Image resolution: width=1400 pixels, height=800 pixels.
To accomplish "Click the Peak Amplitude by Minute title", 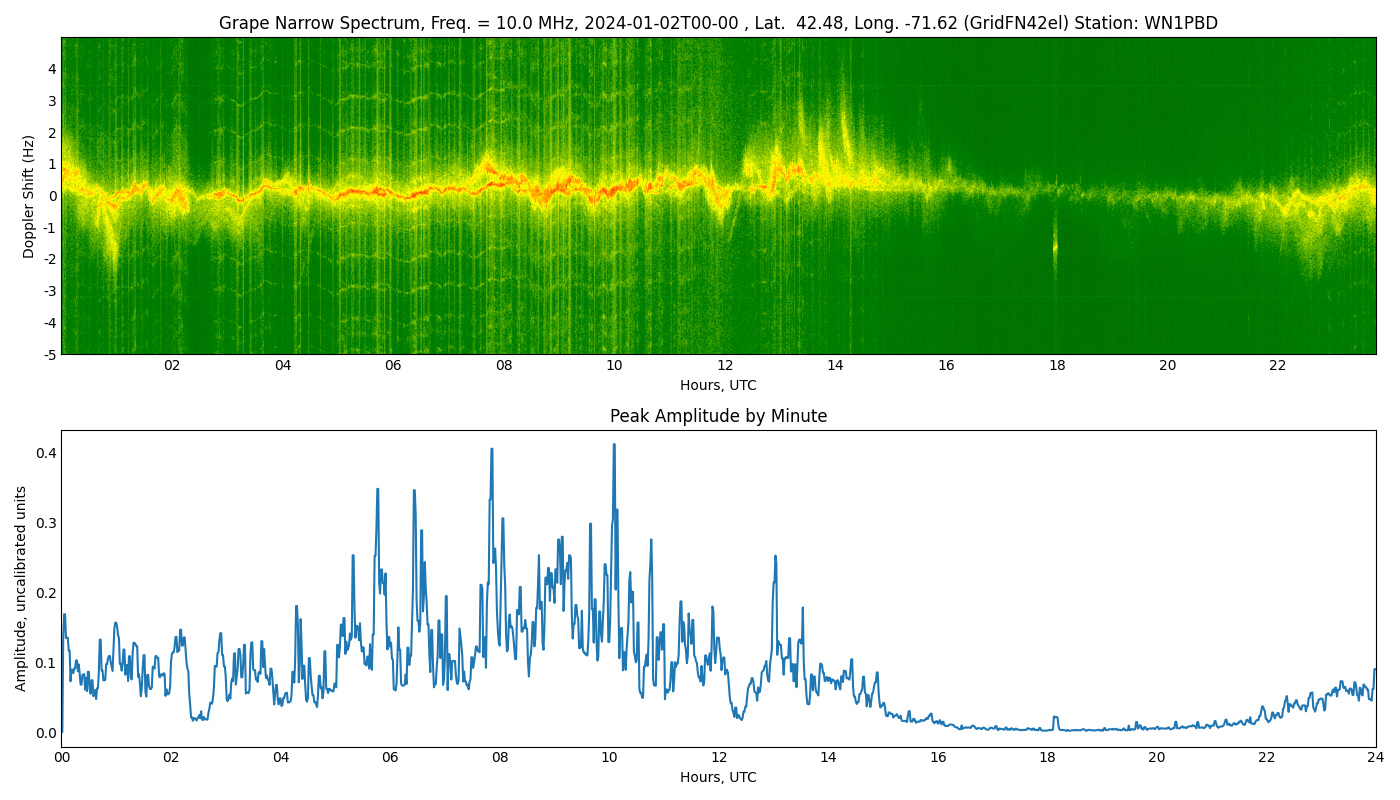I will click(718, 416).
